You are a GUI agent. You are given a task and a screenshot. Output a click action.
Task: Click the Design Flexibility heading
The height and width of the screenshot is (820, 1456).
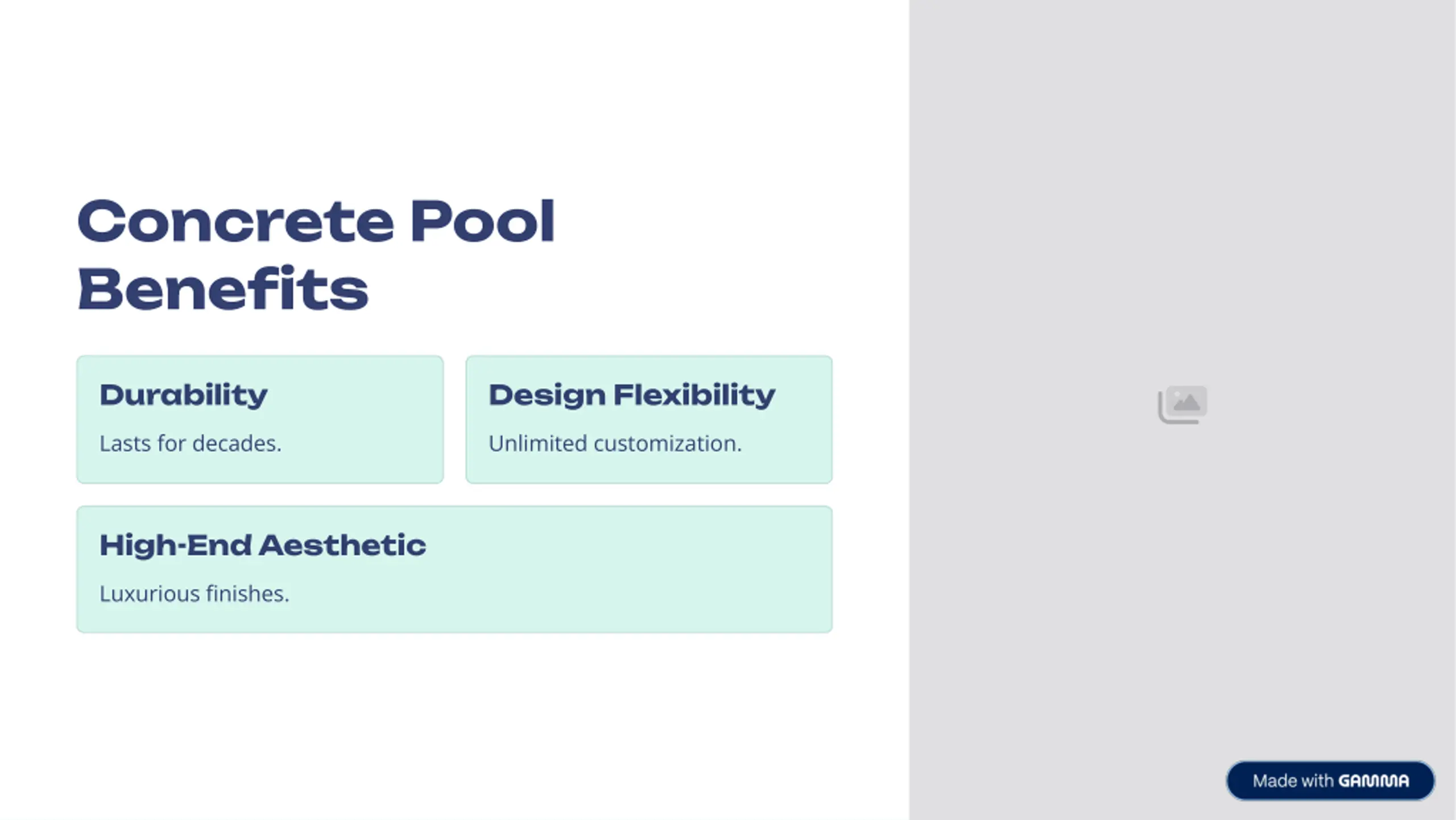(x=632, y=395)
